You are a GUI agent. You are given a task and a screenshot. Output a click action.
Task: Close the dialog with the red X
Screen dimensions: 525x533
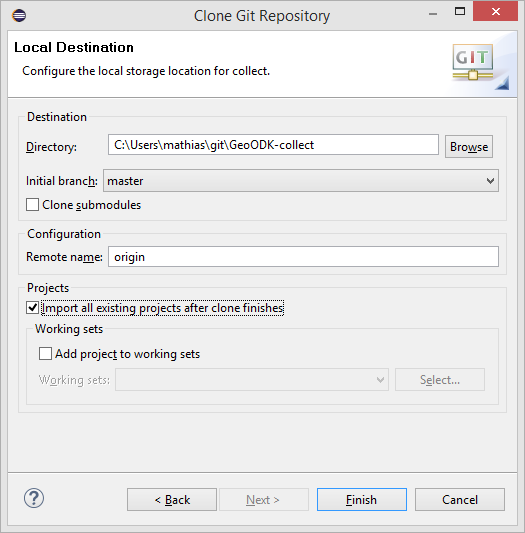point(495,12)
